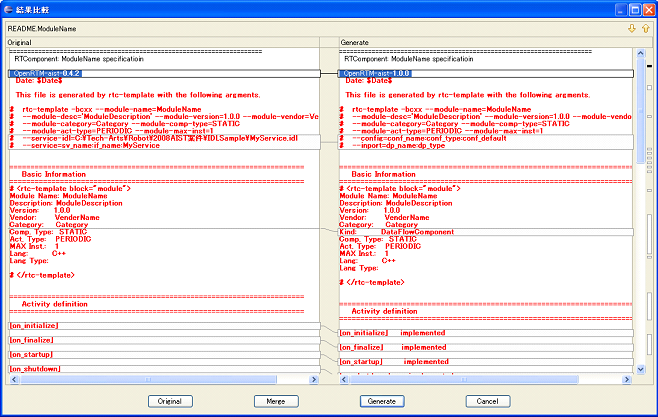Screen dimensions: 658x417
Task: Click Original pane horizontal scrollbar thumb
Action: (149, 380)
